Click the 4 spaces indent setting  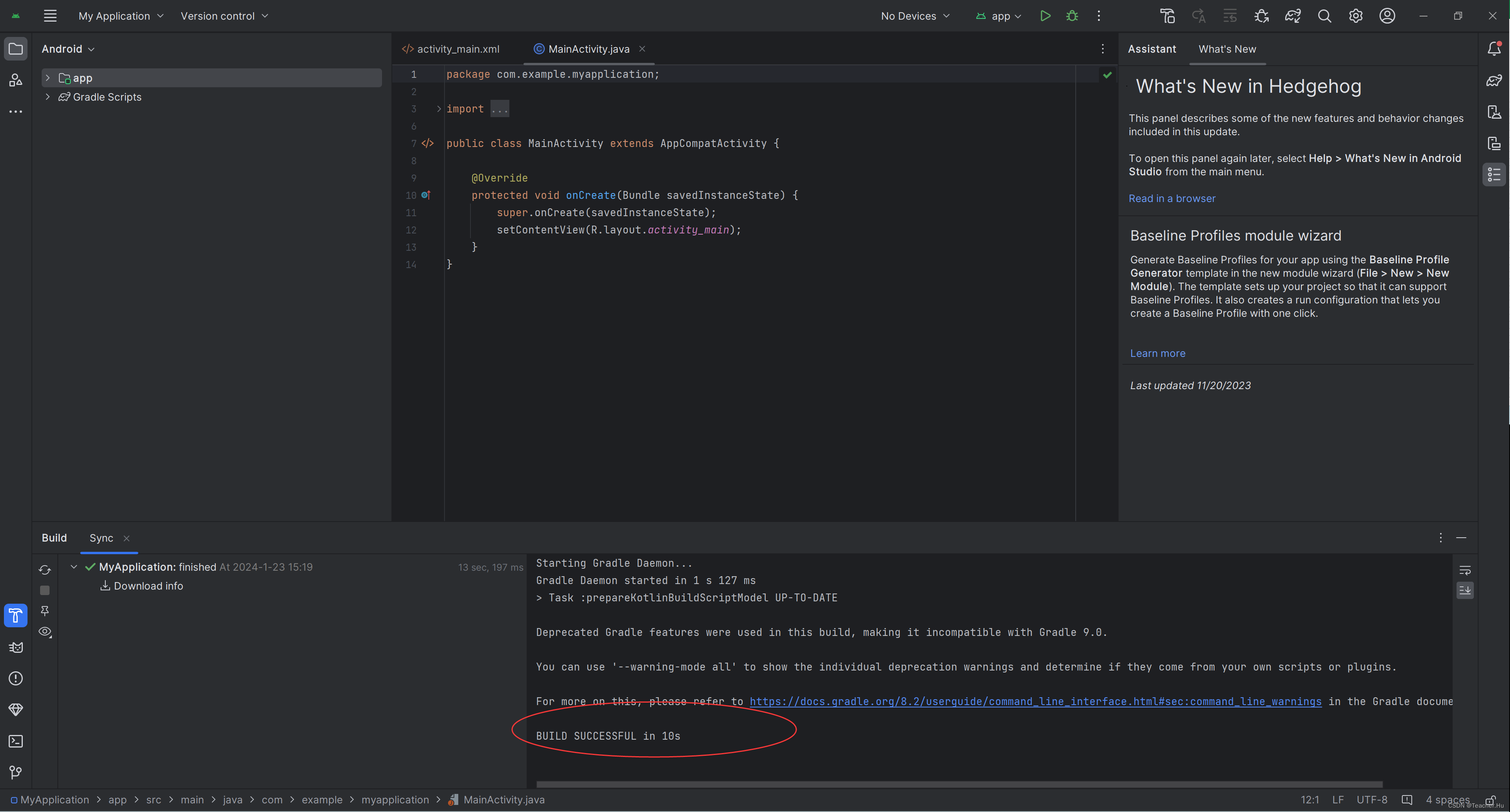(x=1448, y=800)
